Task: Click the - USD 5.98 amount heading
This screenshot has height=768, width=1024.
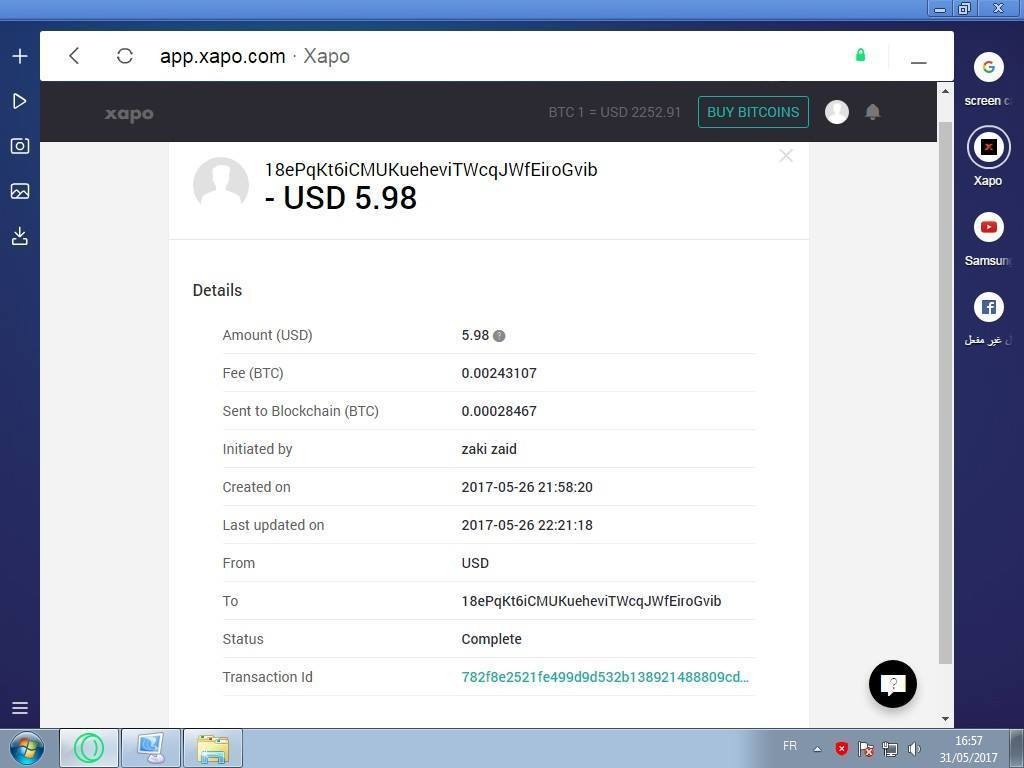Action: coord(340,198)
